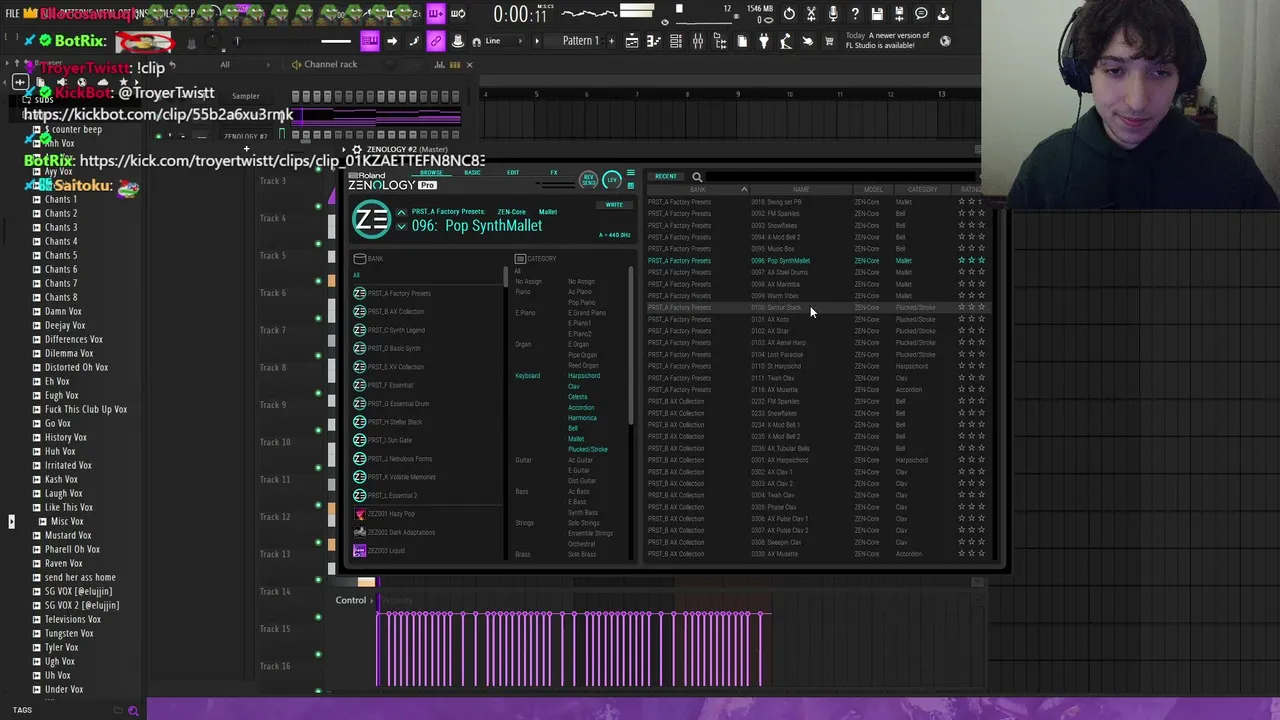Switch to Zenology BROWSE tab
The height and width of the screenshot is (720, 1280).
[431, 172]
